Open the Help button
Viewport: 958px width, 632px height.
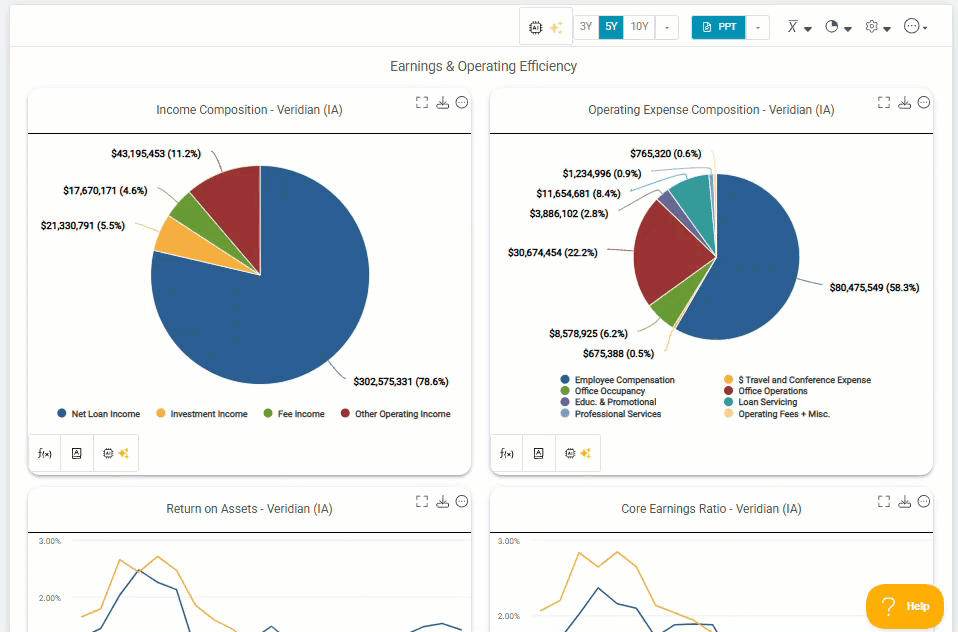(905, 606)
